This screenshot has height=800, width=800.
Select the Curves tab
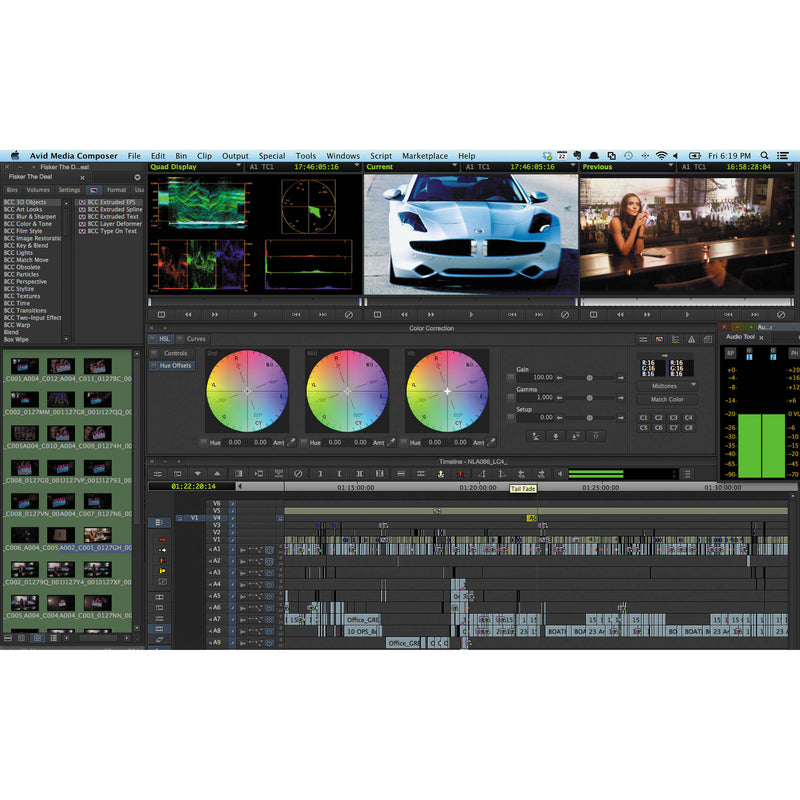tap(196, 339)
